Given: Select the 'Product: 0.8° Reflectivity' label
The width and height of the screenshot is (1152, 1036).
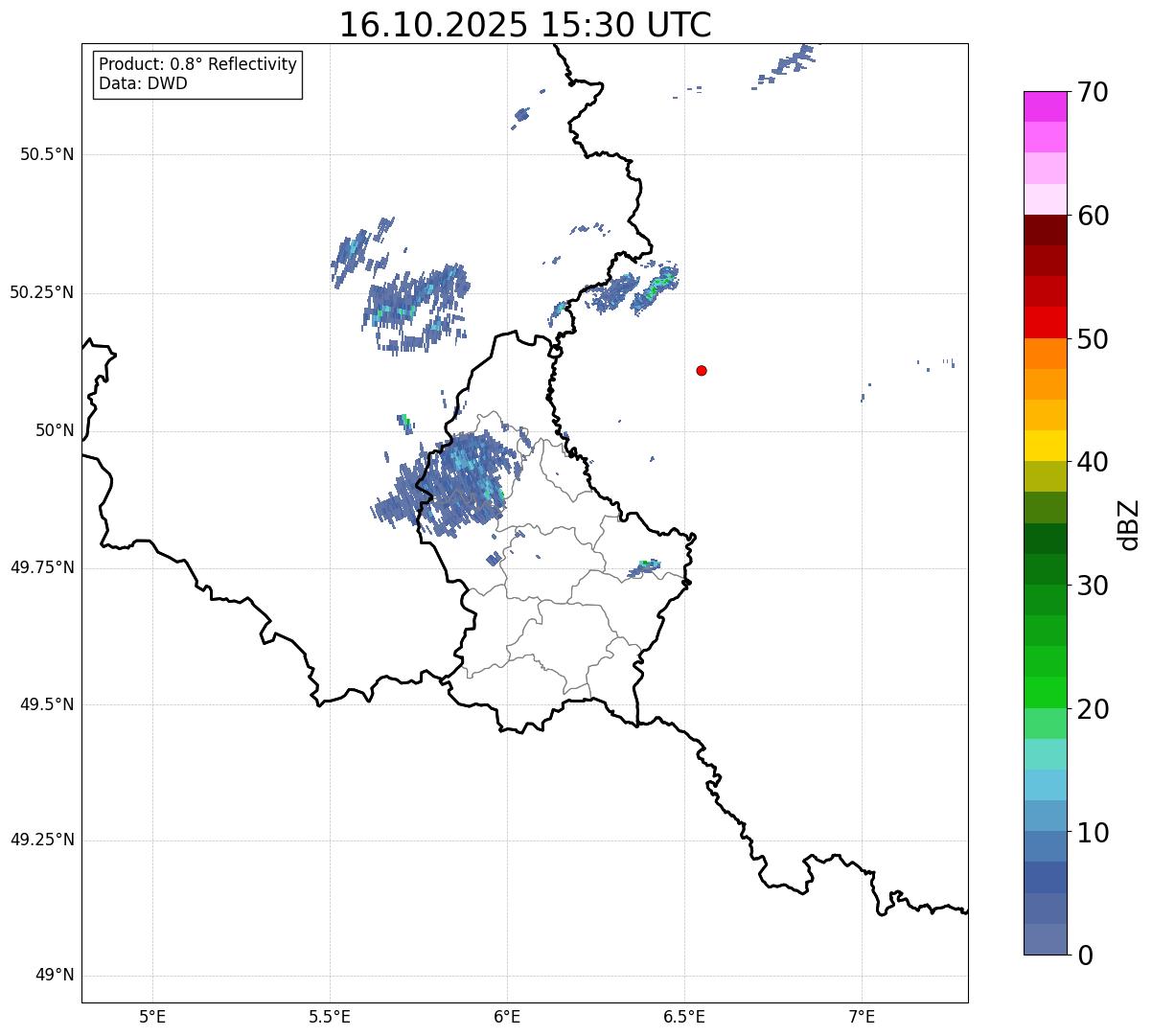Looking at the screenshot, I should coord(198,64).
